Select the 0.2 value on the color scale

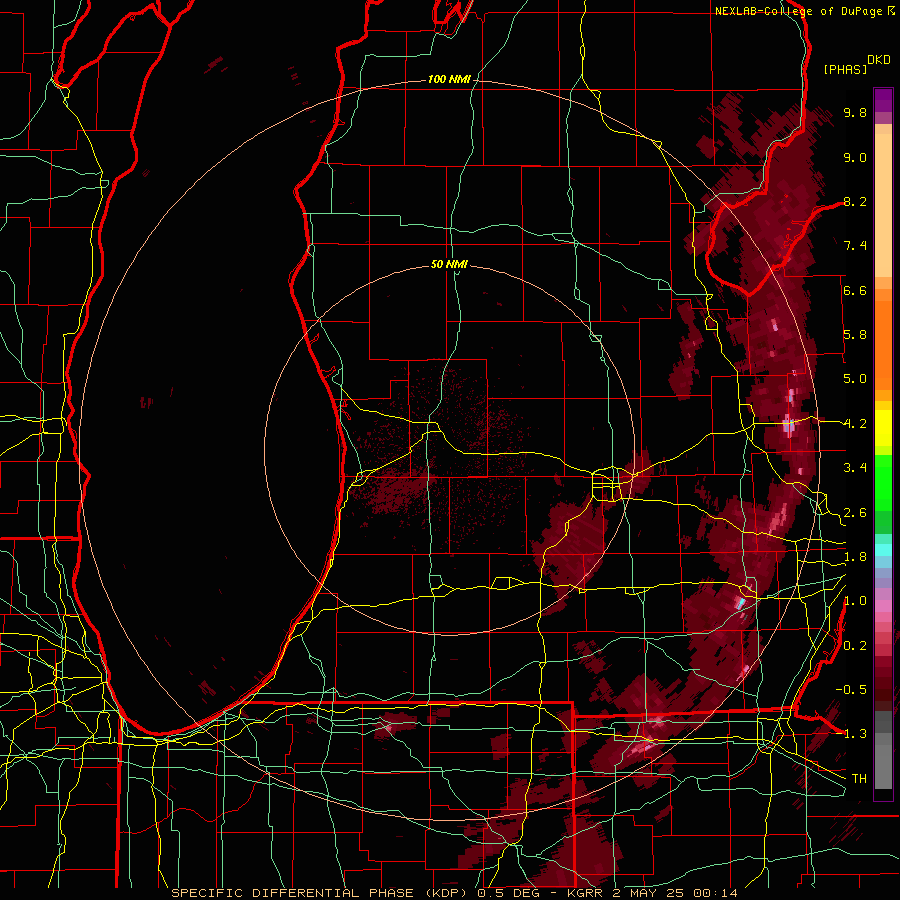tap(855, 646)
